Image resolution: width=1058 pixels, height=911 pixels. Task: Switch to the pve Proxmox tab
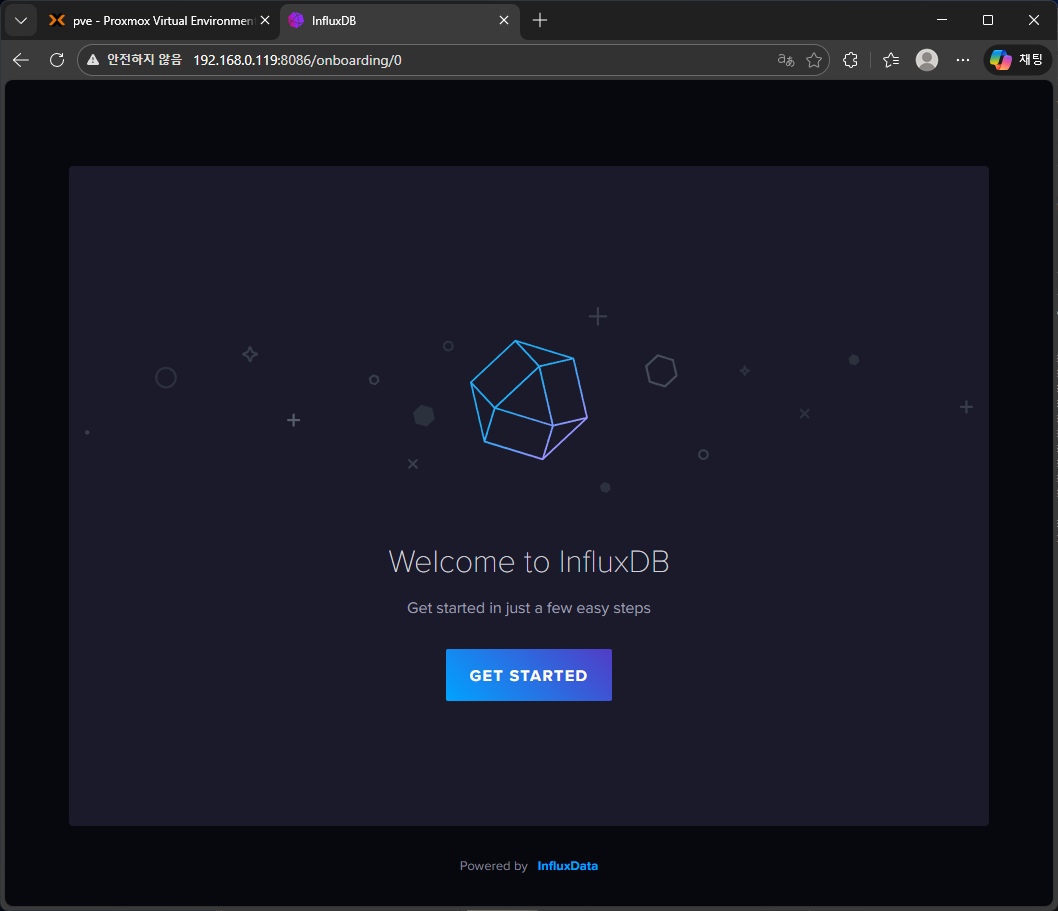(160, 21)
